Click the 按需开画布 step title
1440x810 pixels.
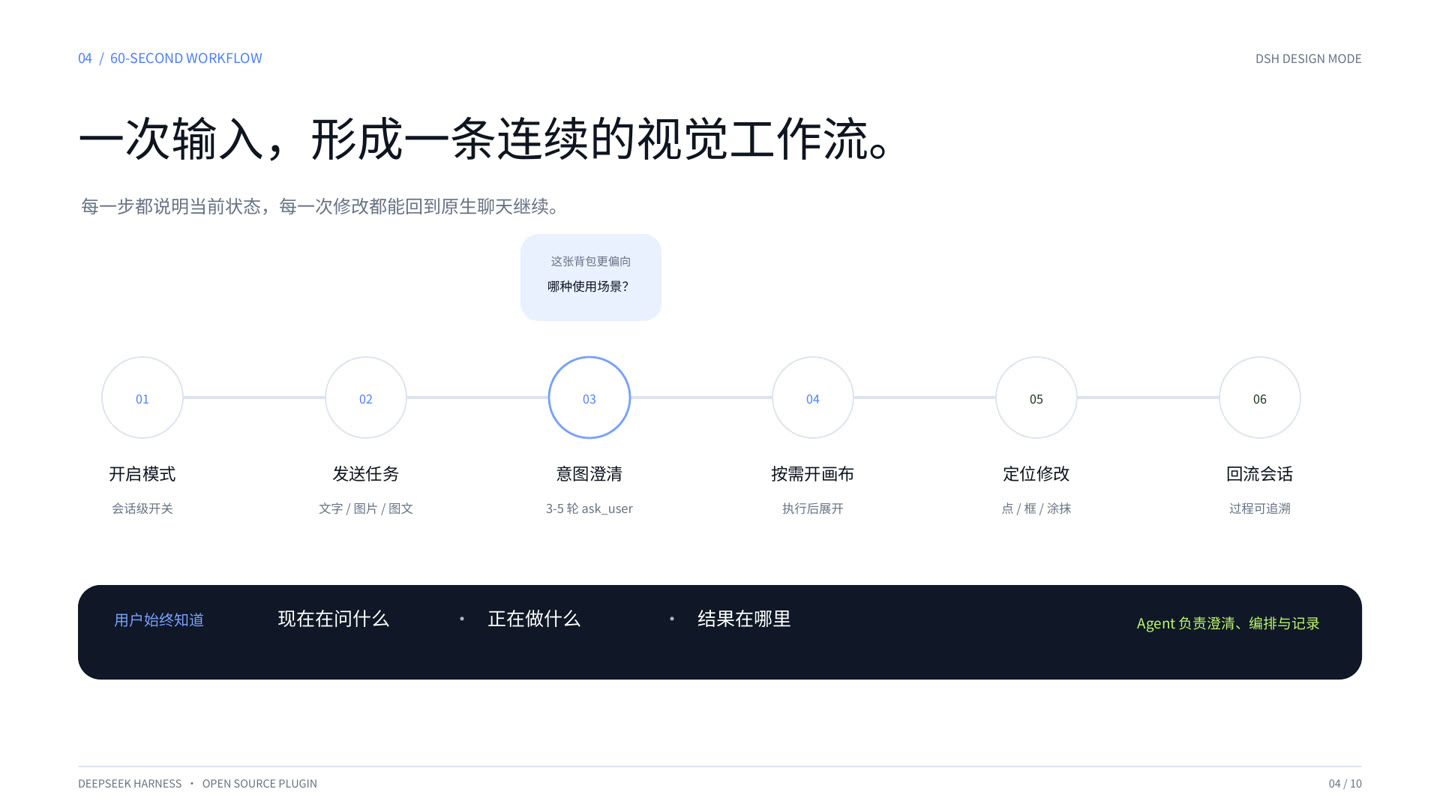point(813,474)
